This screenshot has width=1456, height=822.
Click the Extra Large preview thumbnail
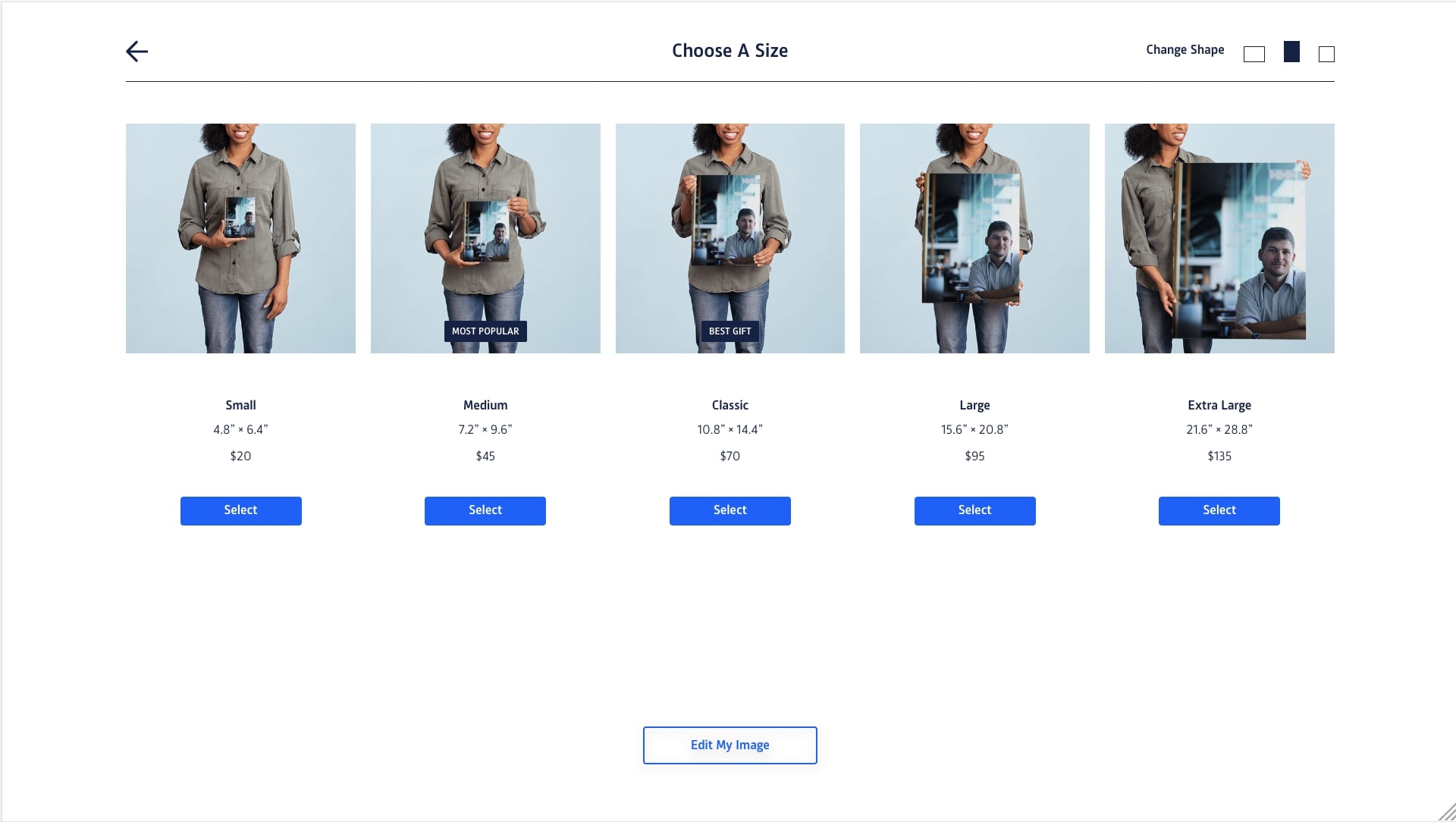click(1220, 238)
